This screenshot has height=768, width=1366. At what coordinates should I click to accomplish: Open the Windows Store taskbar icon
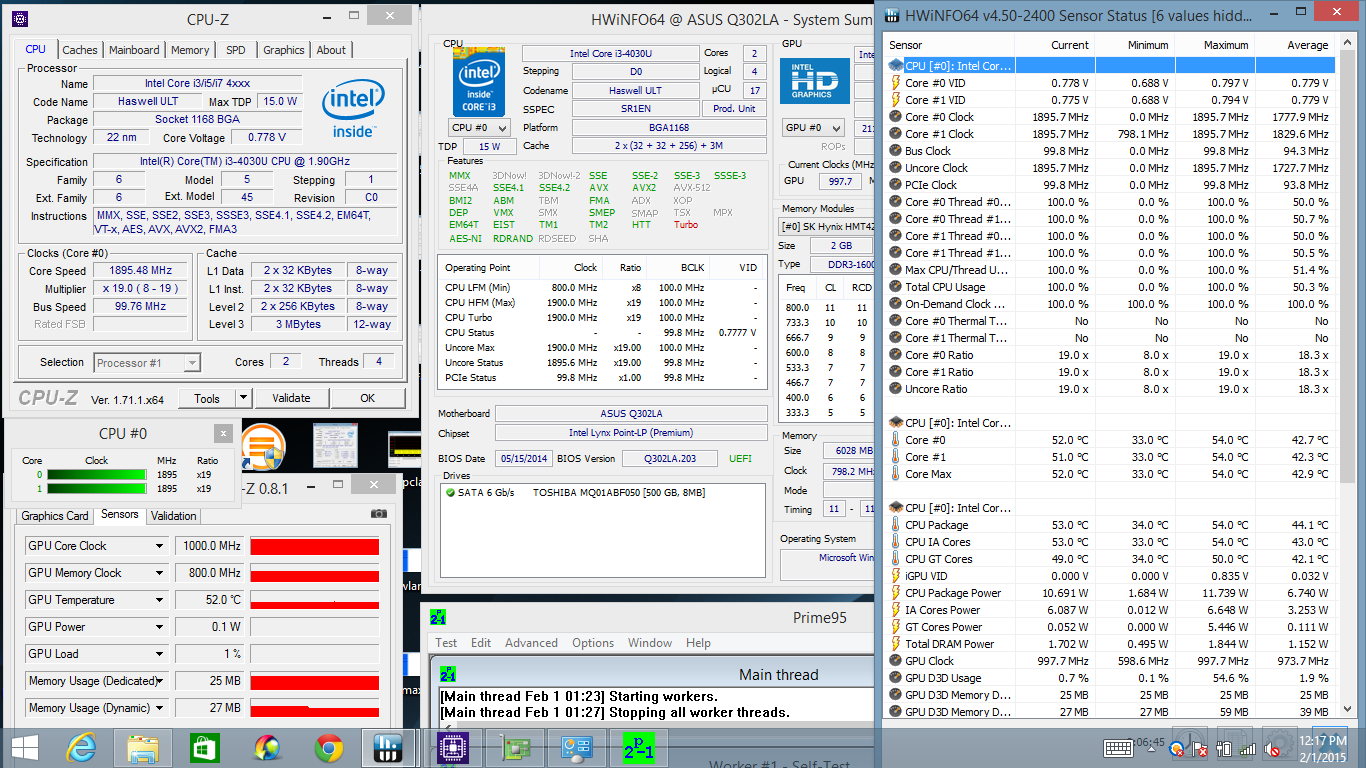pyautogui.click(x=205, y=747)
